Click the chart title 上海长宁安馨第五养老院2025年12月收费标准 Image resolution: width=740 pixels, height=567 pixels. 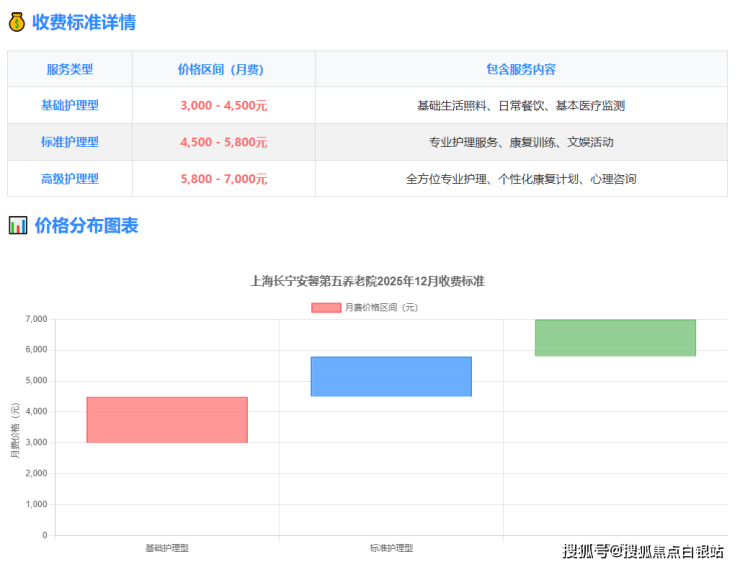coord(367,281)
